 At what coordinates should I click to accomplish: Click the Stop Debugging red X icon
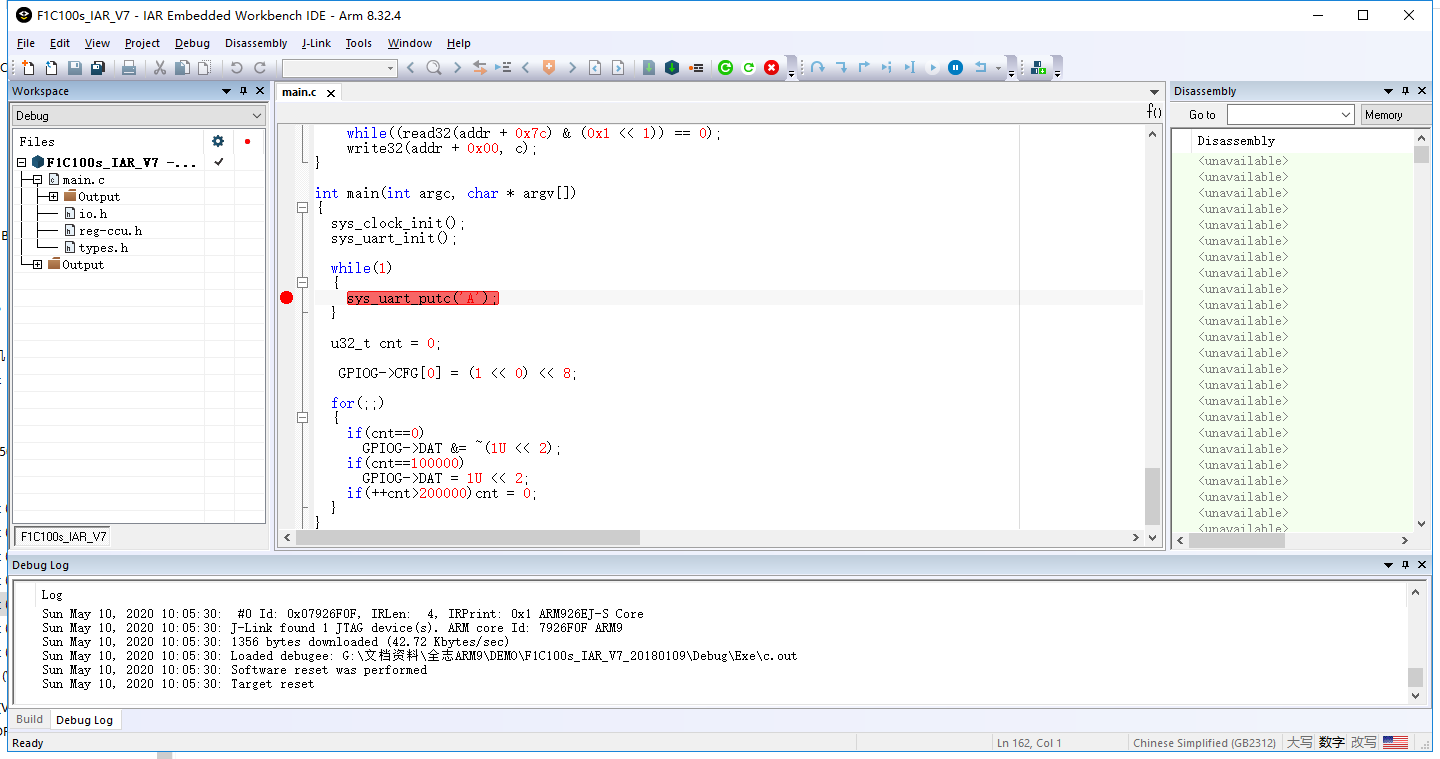771,68
